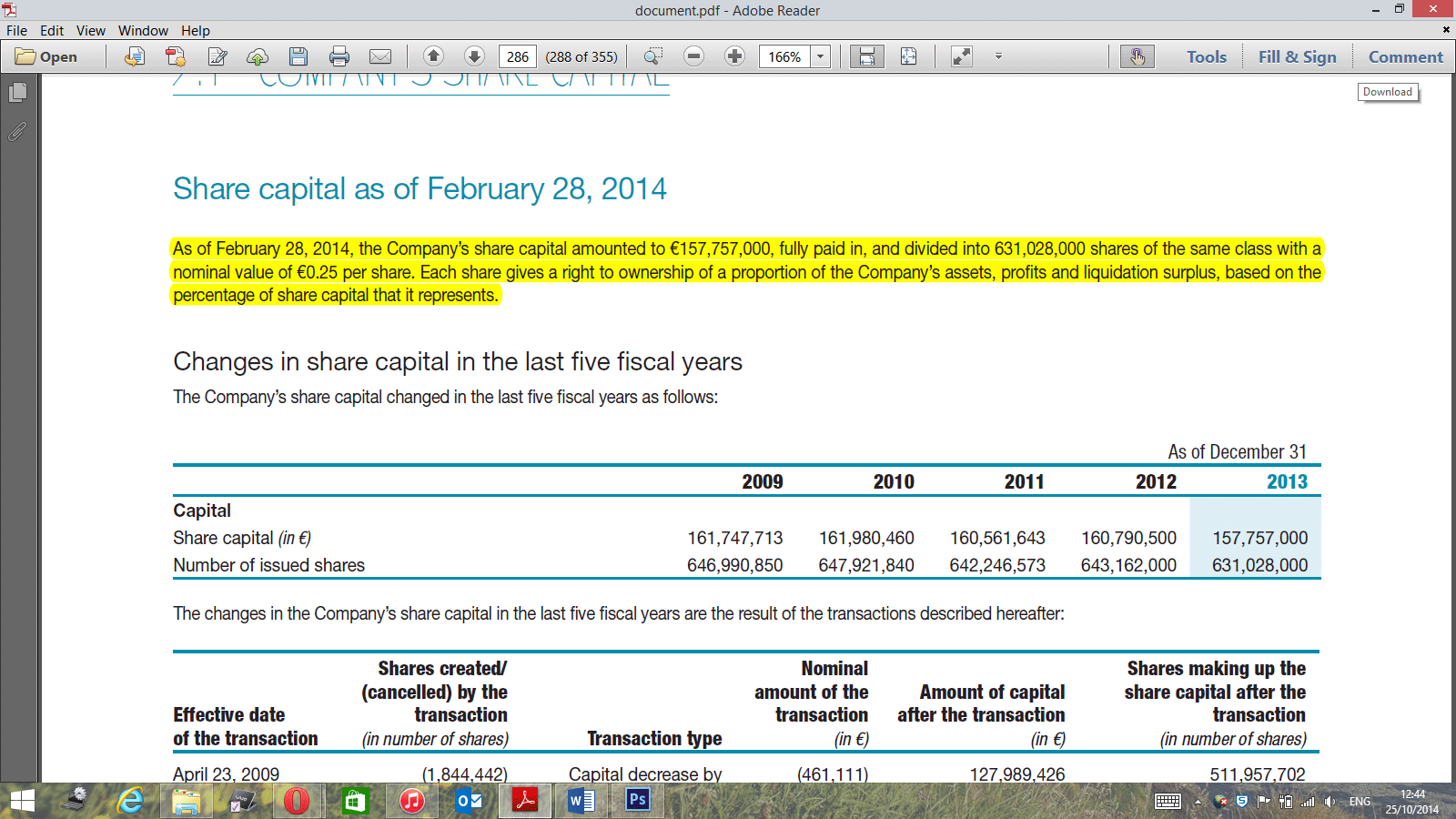The height and width of the screenshot is (819, 1456).
Task: Print the file using the printer icon
Action: (339, 56)
